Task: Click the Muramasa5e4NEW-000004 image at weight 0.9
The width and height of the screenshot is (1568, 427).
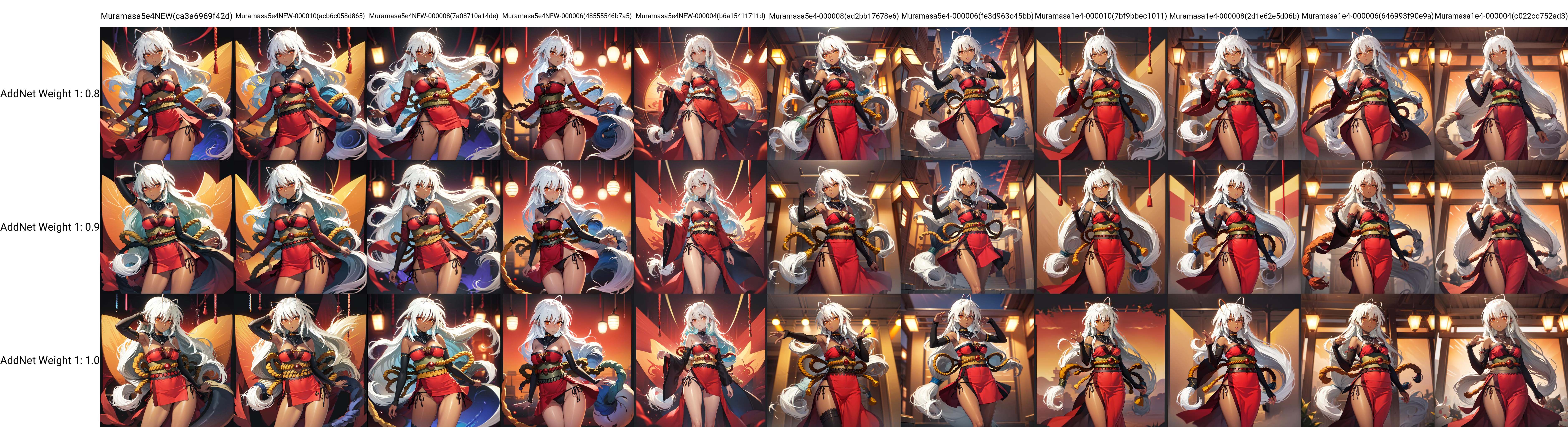Action: [x=701, y=227]
